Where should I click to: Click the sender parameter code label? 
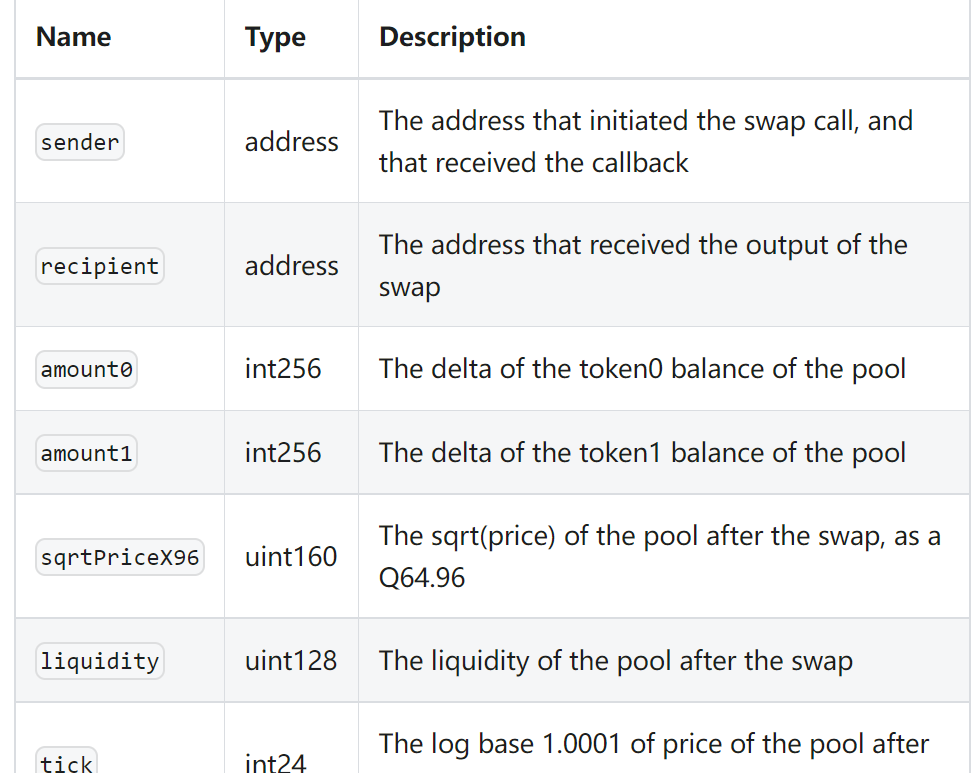point(80,142)
